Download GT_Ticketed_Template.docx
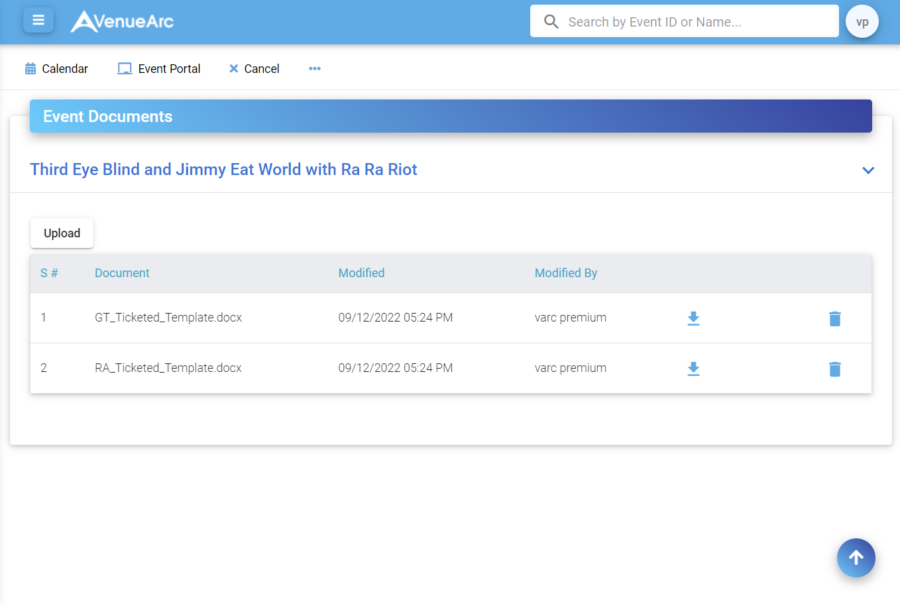Screen dimensions: 900x604 (x=693, y=318)
